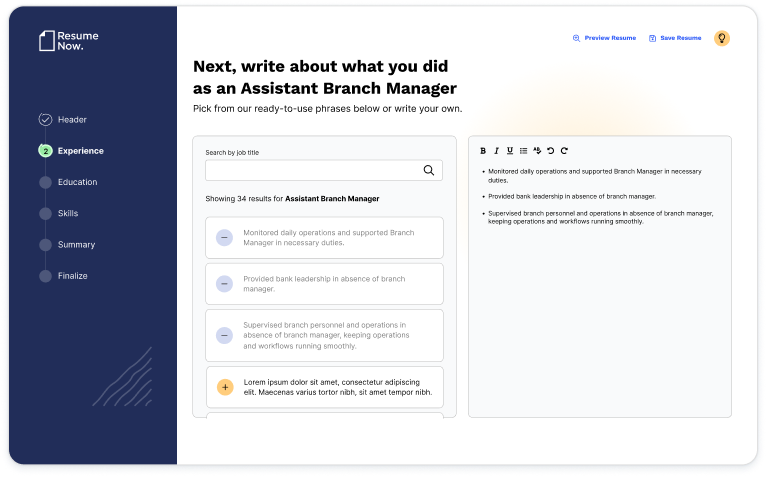Remove the 'Supervised branch personnel' phrase
766x477 pixels.
coord(225,335)
